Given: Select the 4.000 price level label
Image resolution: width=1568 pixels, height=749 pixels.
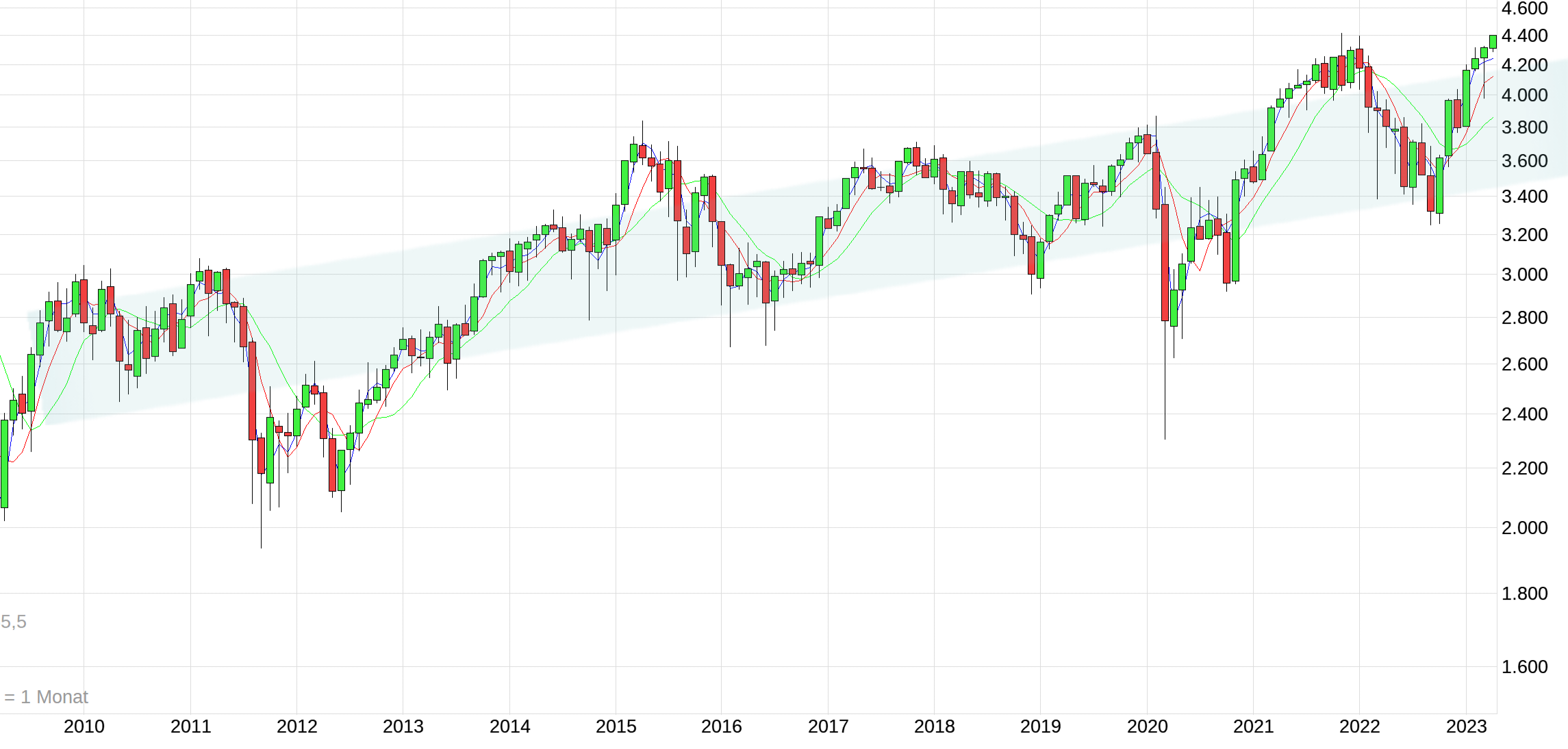Looking at the screenshot, I should (x=1524, y=95).
